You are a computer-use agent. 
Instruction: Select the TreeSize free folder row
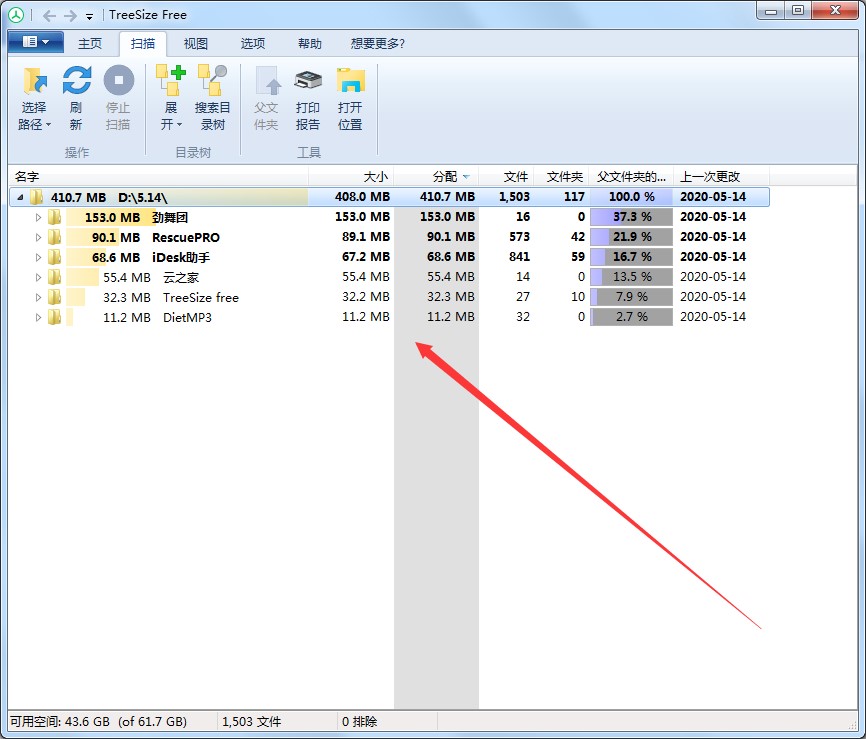200,297
